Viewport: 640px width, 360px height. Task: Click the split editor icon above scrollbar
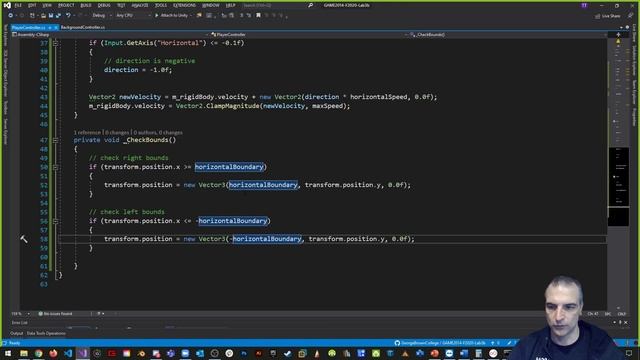click(618, 35)
